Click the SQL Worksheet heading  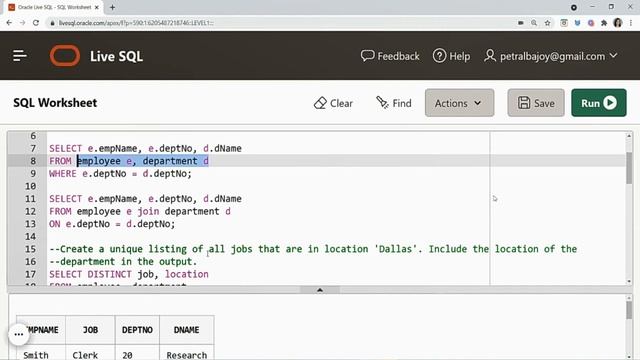[x=55, y=103]
